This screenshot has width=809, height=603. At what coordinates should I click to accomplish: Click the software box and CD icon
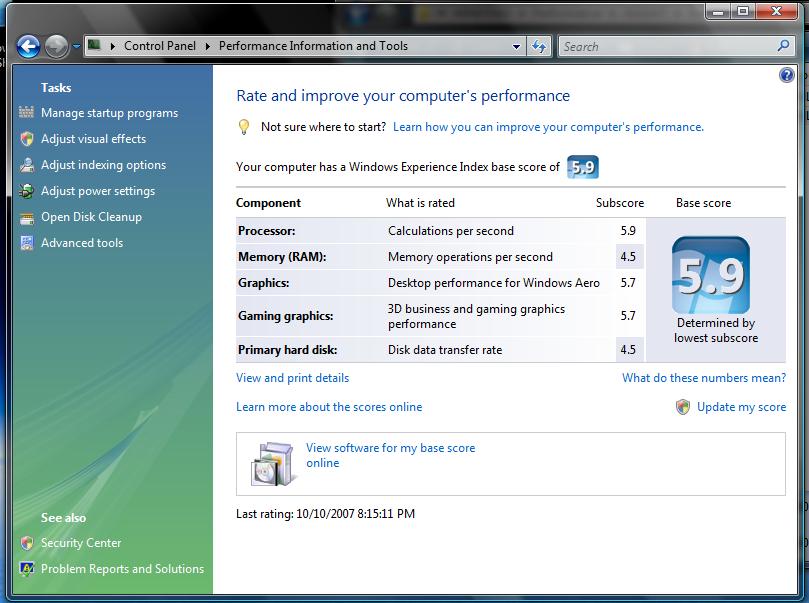274,464
